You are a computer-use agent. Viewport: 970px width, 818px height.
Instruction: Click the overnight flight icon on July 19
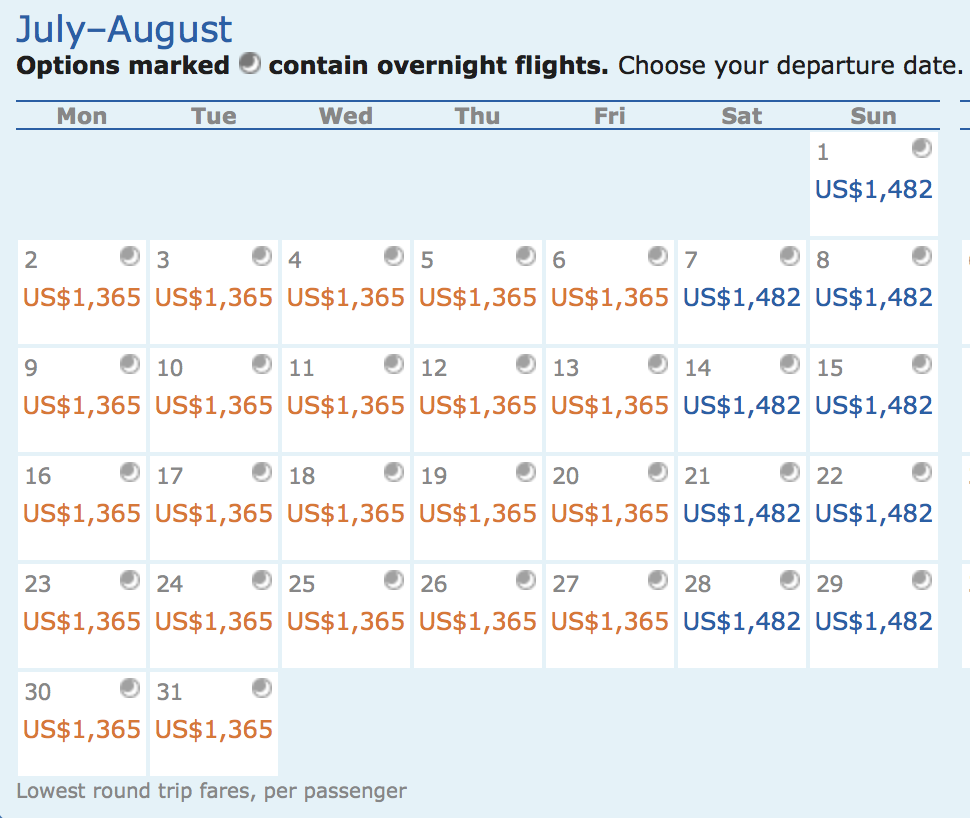click(527, 472)
